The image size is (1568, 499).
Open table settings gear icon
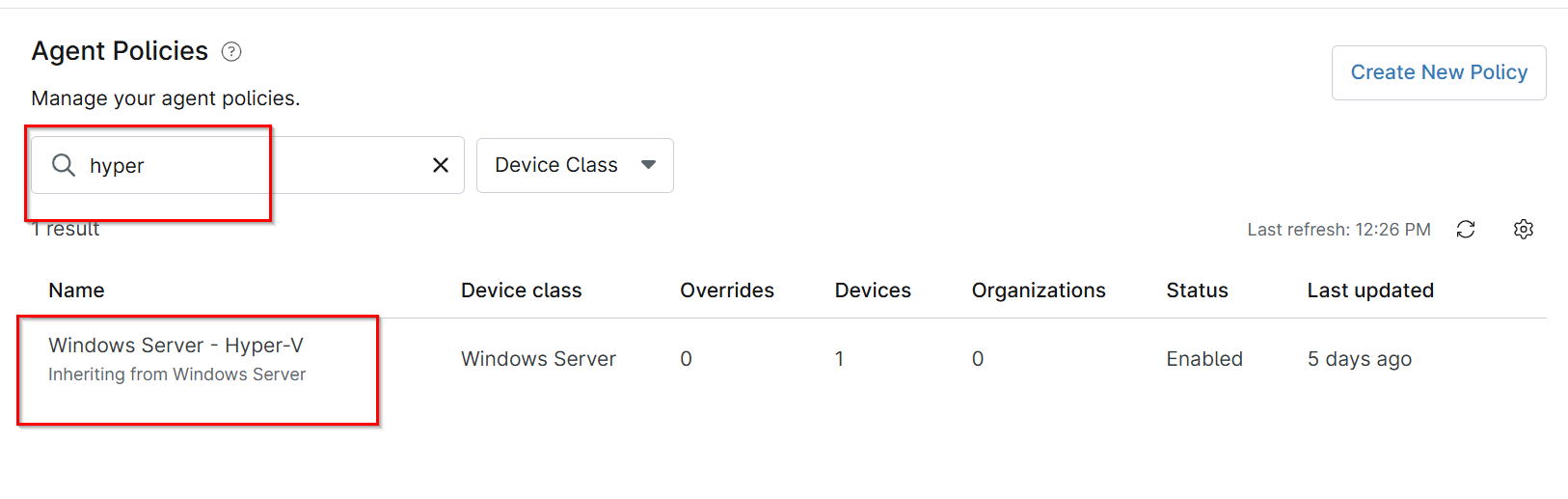[x=1524, y=229]
